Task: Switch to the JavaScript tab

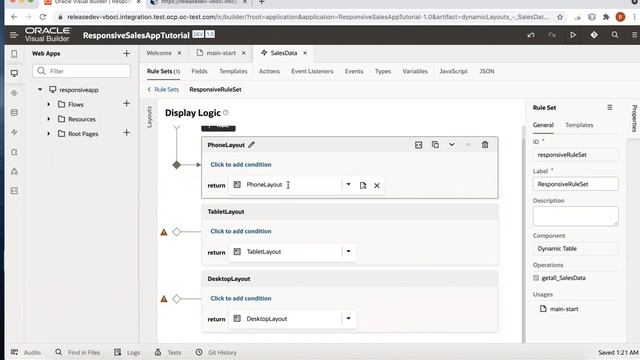Action: click(x=453, y=71)
